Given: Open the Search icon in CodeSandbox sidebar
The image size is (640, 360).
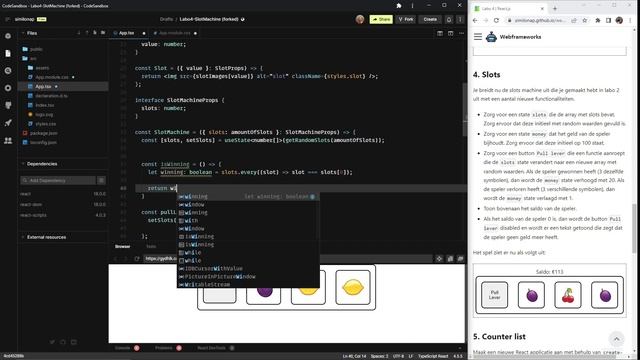Looking at the screenshot, I should tap(8, 71).
